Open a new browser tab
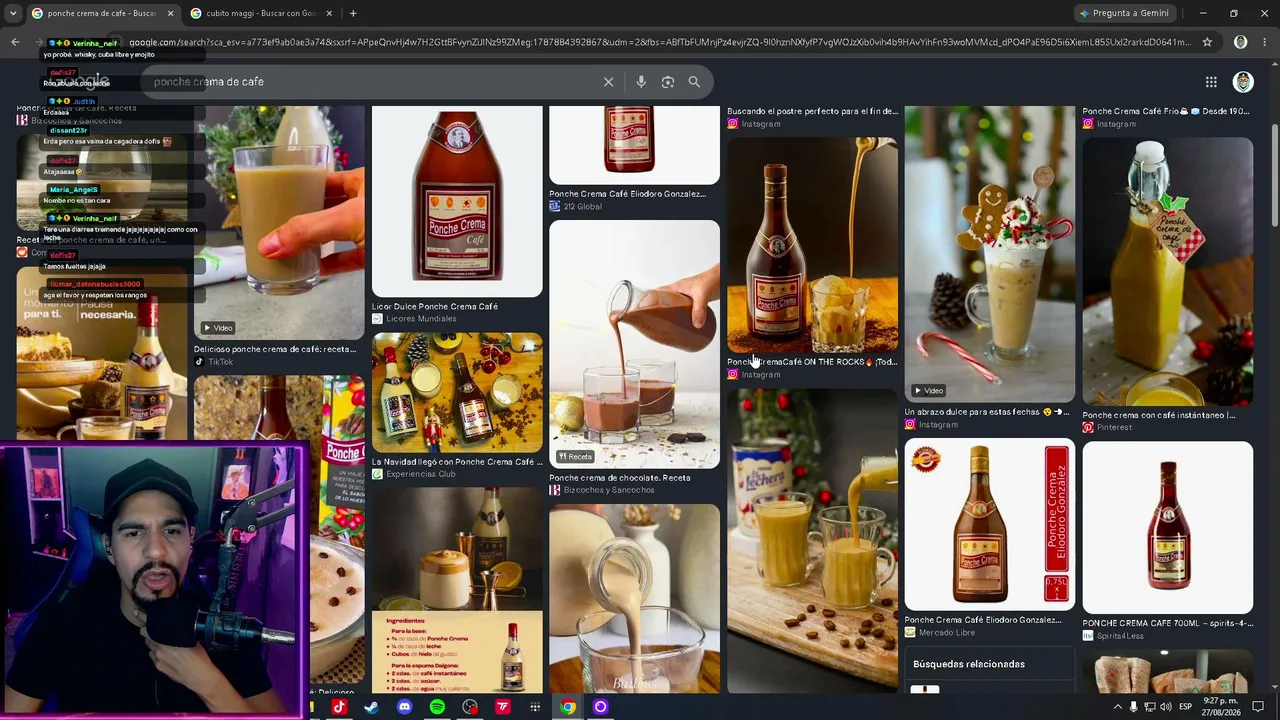1280x720 pixels. pos(353,13)
